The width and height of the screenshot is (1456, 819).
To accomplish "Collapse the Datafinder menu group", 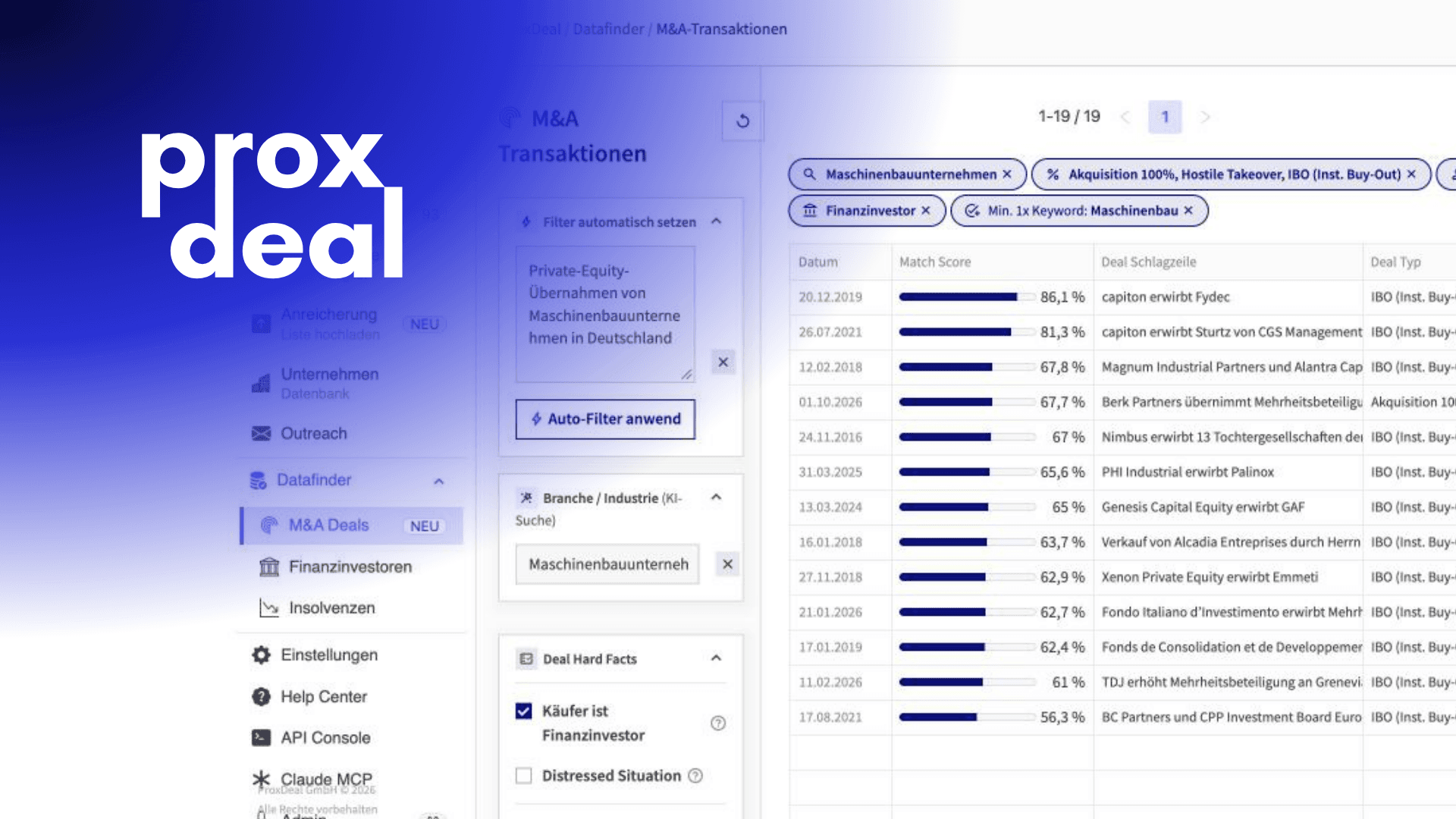I will (439, 482).
